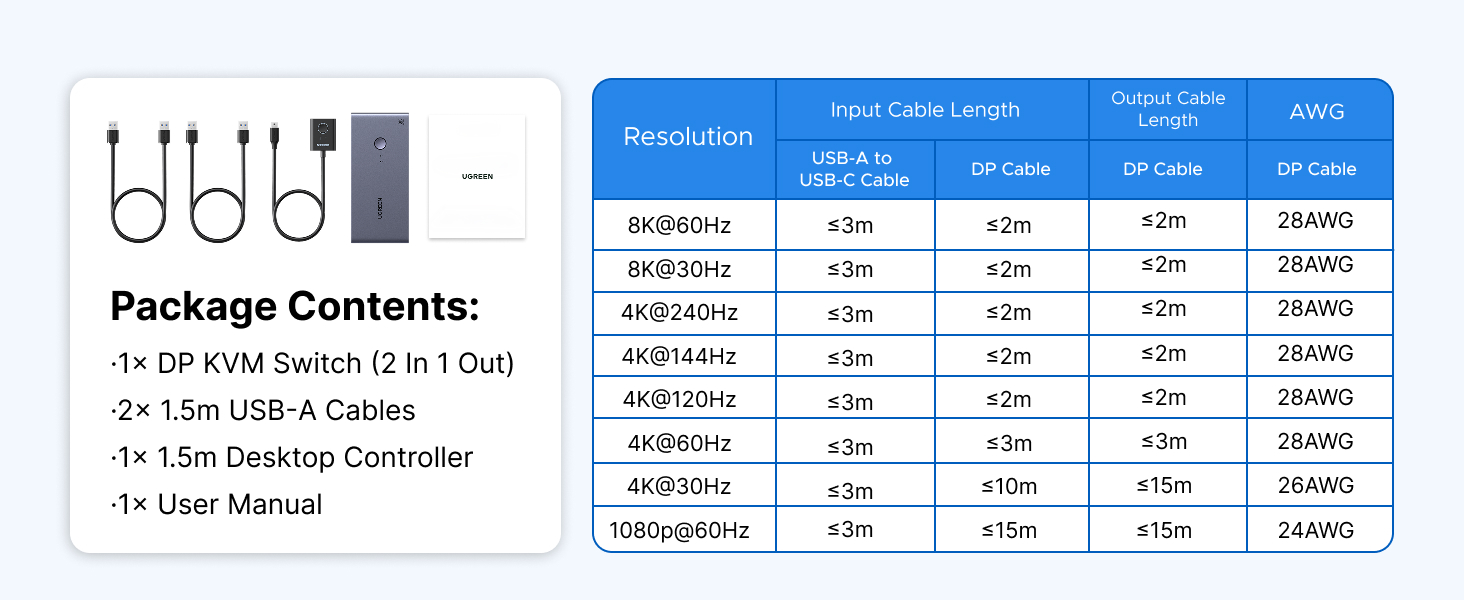Click the AWG column header
Screen dimensions: 1464x600
point(1319,110)
